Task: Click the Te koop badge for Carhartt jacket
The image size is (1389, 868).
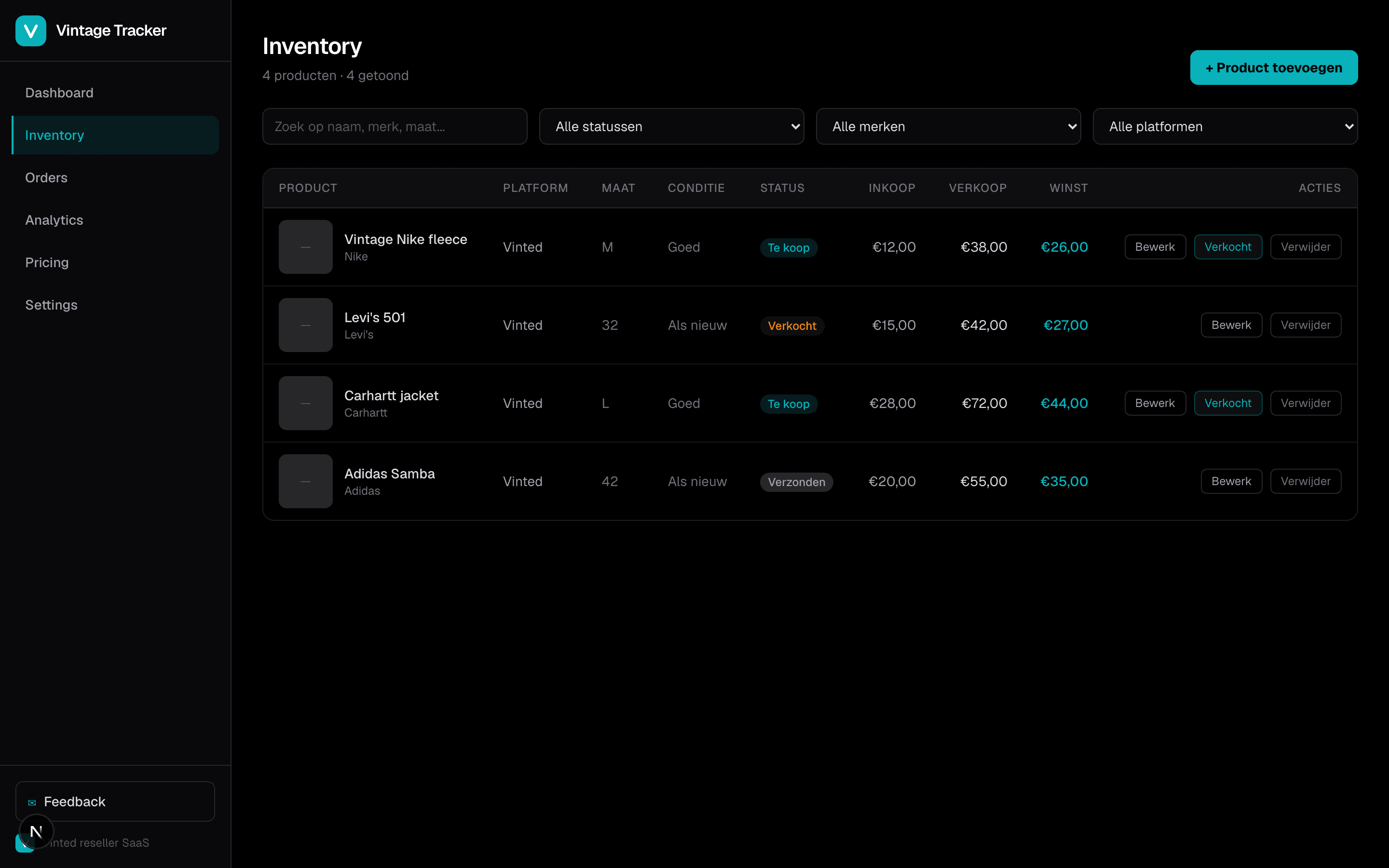Action: 789,404
